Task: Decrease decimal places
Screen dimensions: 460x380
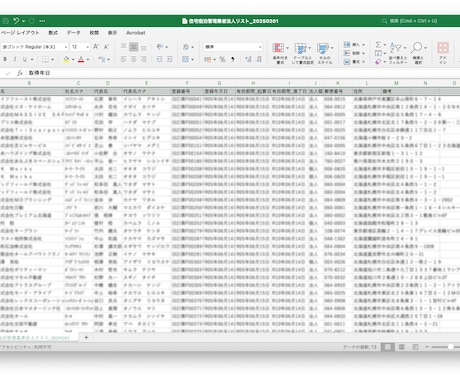Action: tap(259, 59)
